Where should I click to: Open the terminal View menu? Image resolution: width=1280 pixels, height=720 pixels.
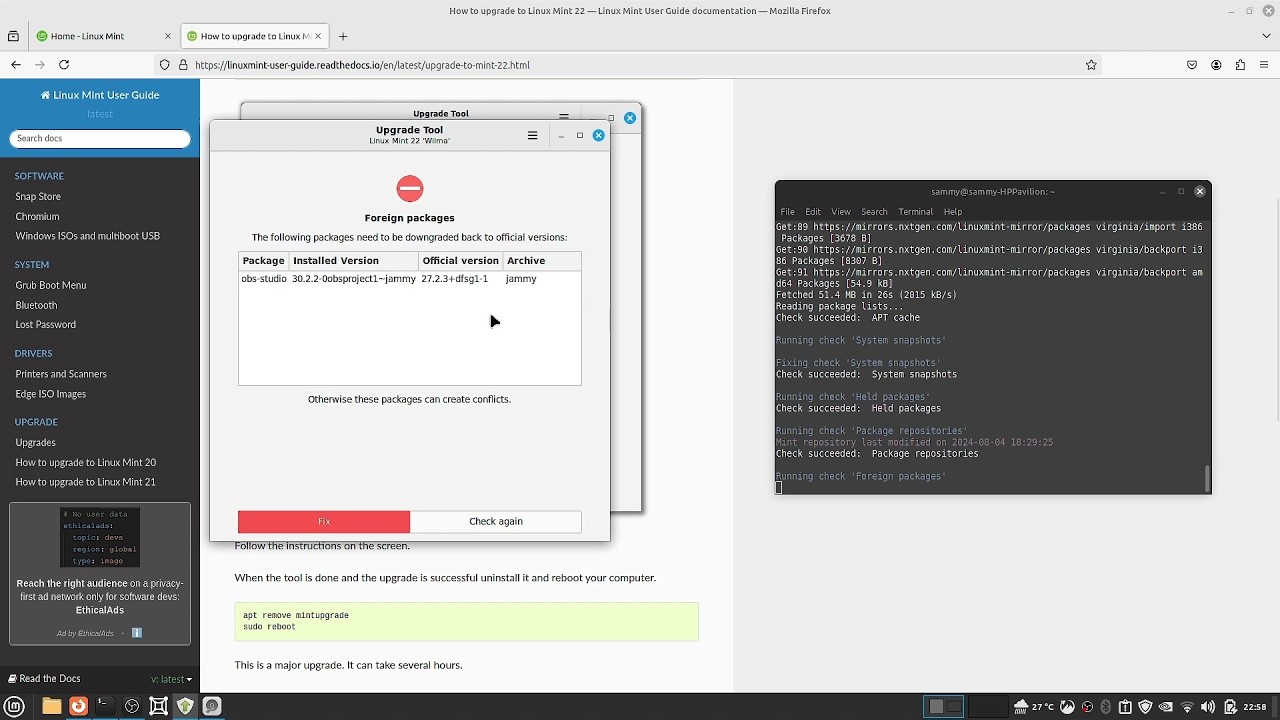pos(841,212)
